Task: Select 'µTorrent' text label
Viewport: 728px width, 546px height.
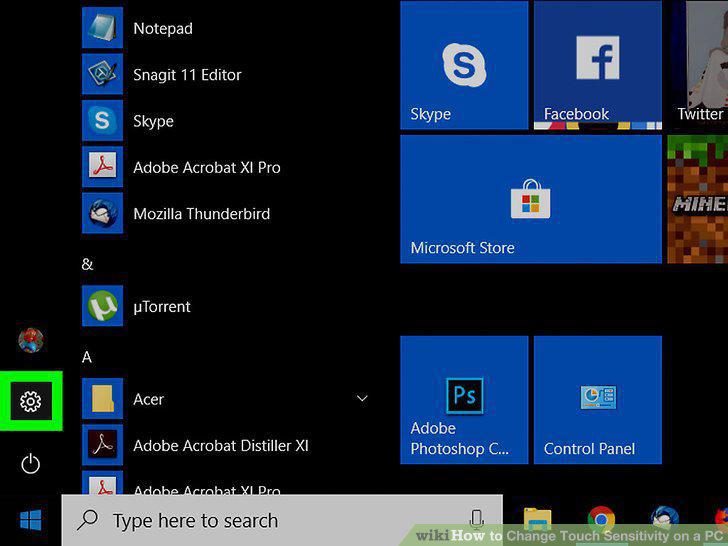Action: pyautogui.click(x=162, y=307)
